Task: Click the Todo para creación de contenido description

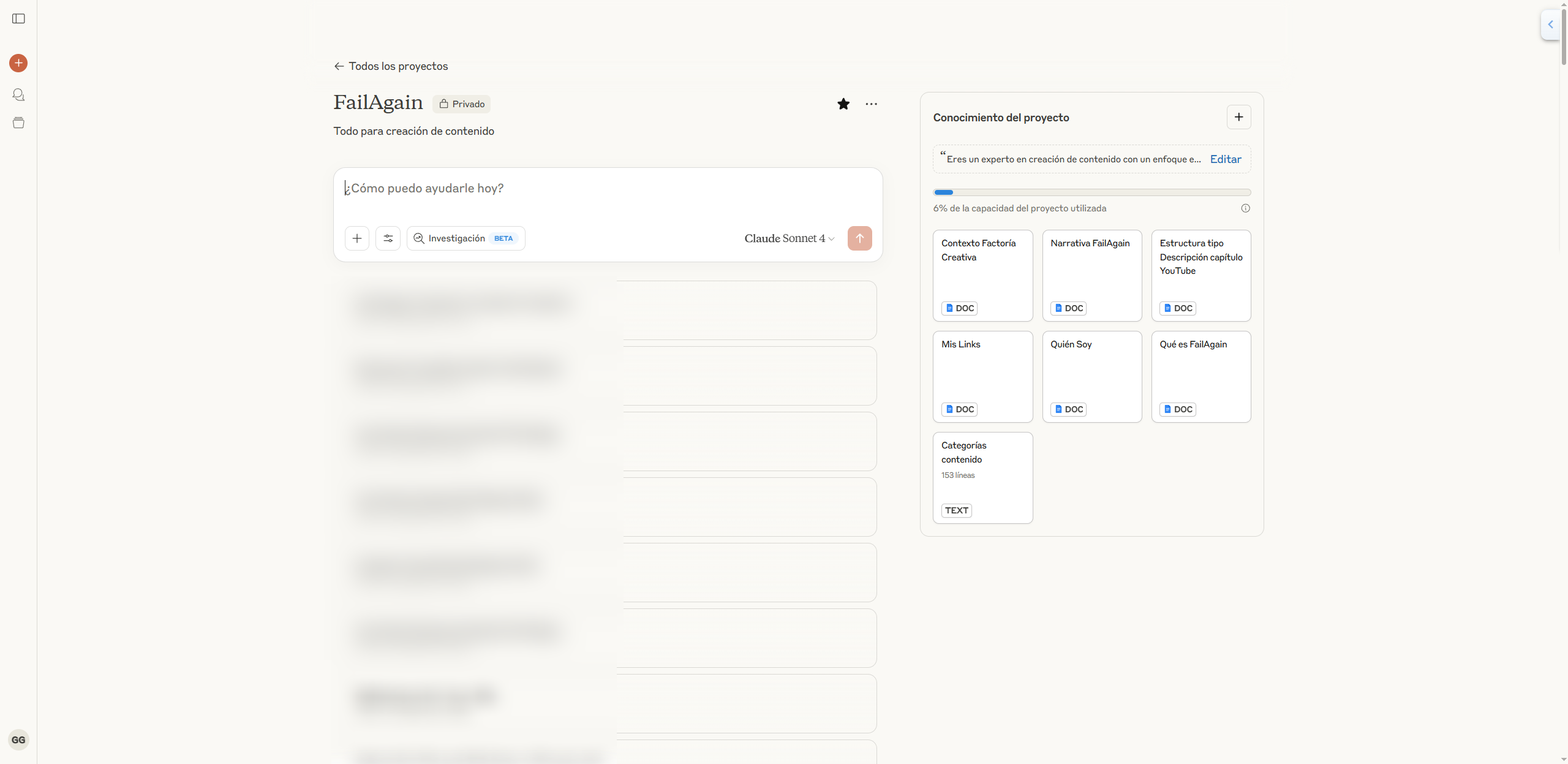Action: pyautogui.click(x=413, y=131)
